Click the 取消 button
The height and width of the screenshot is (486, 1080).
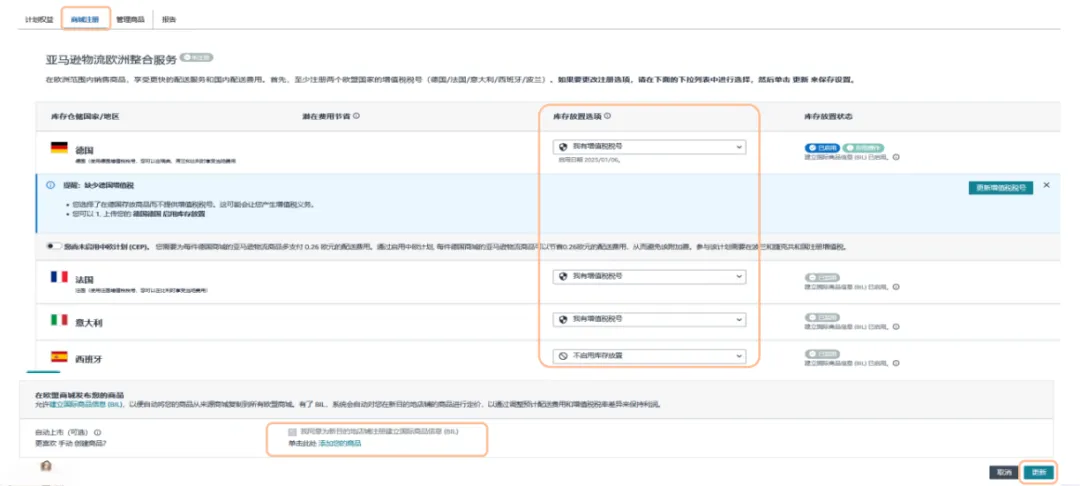[1002, 472]
